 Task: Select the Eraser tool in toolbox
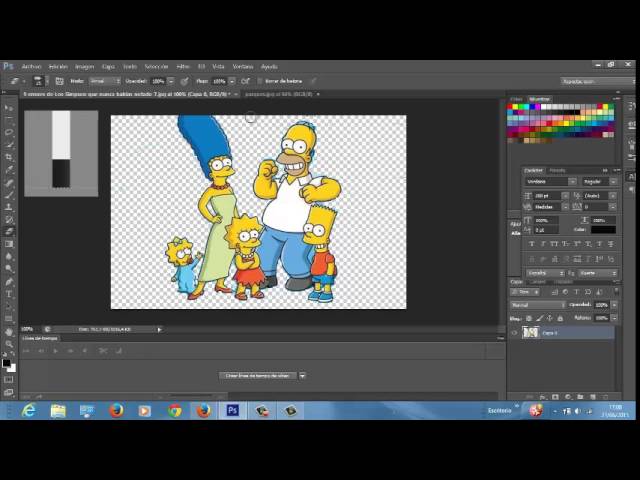click(x=9, y=231)
